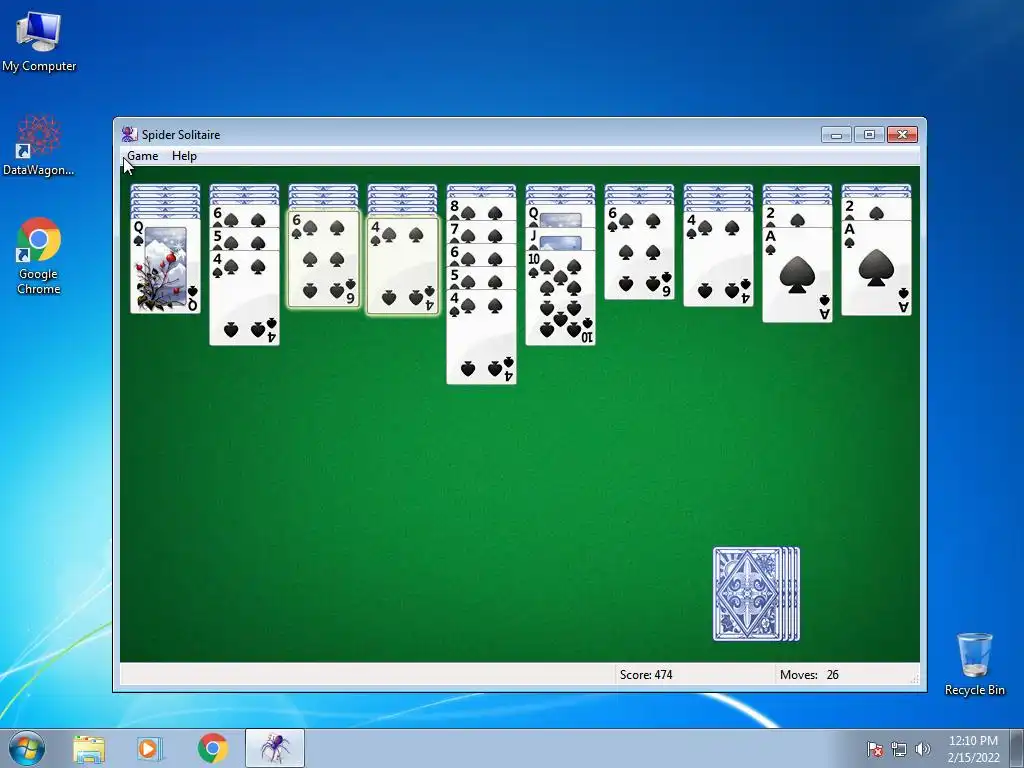Maximize the Spider Solitaire window
The image size is (1024, 768).
coord(869,135)
